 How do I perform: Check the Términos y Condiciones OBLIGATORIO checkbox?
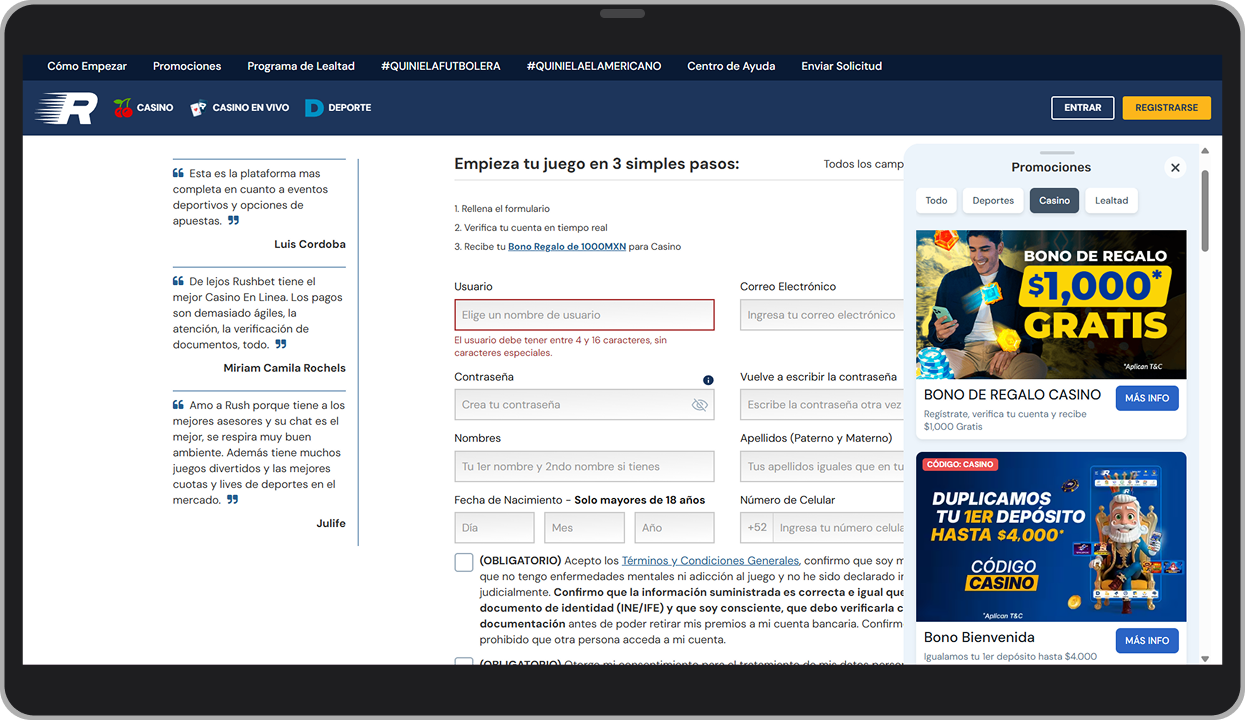[x=463, y=562]
